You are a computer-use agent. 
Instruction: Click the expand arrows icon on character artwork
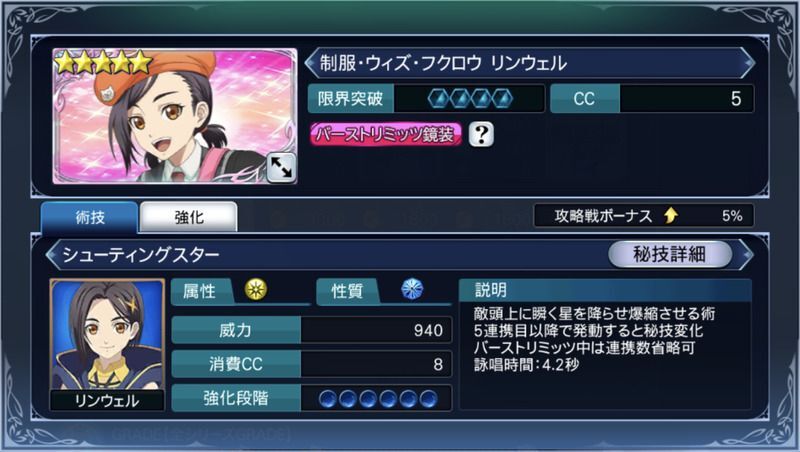point(281,167)
